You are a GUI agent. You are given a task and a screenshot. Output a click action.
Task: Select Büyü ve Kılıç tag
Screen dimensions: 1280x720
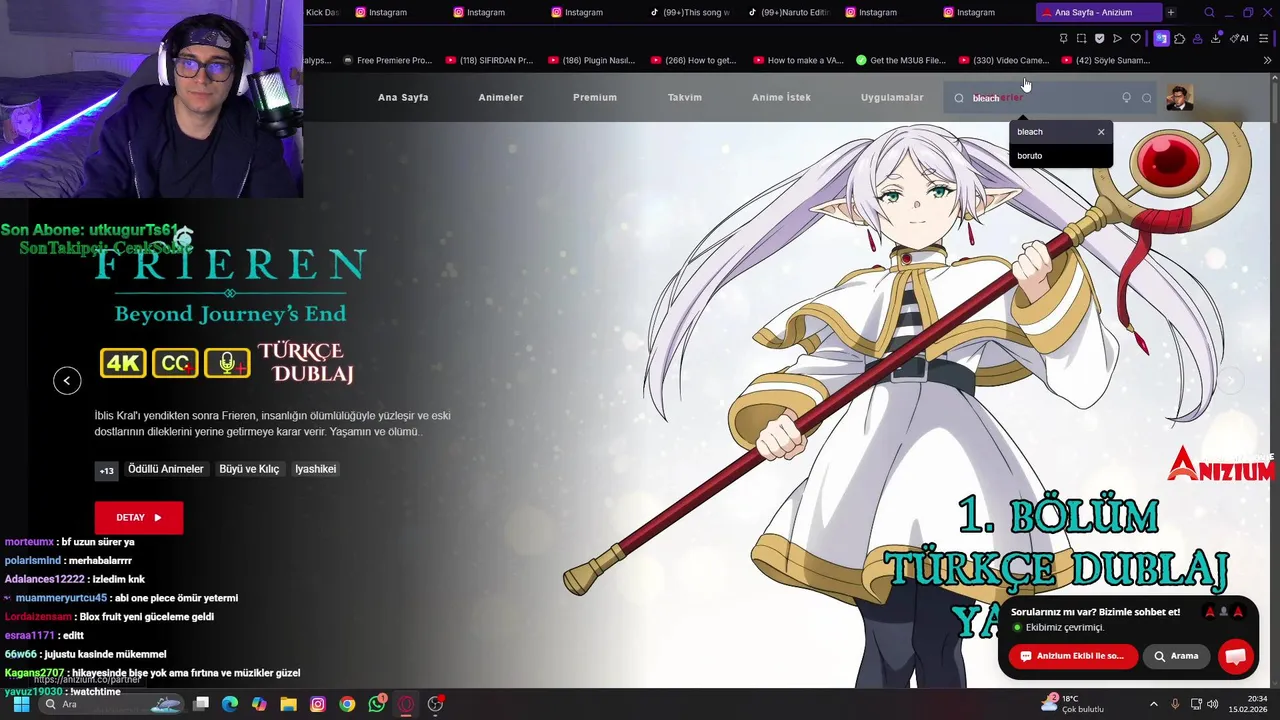tap(249, 469)
